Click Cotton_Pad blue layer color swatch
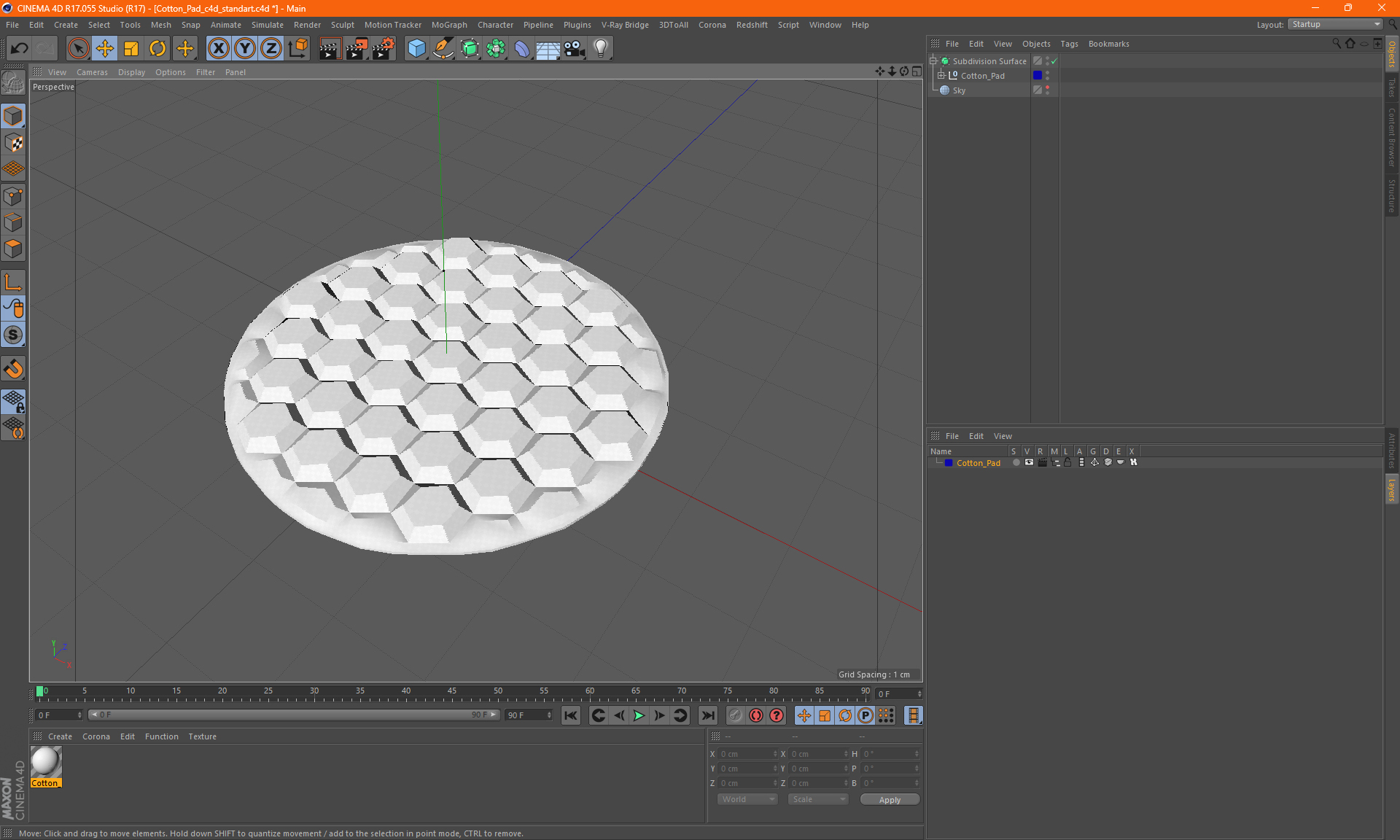The width and height of the screenshot is (1400, 840). pos(1038,75)
